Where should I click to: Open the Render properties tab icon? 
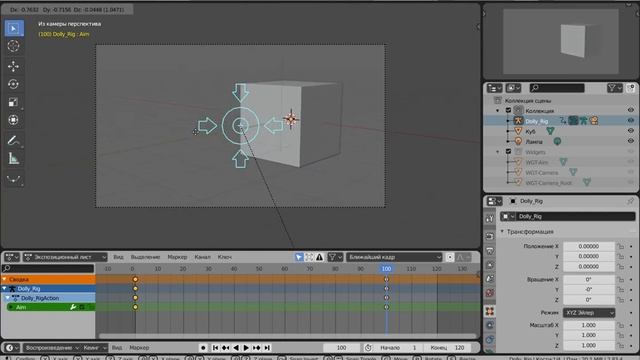[x=490, y=236]
